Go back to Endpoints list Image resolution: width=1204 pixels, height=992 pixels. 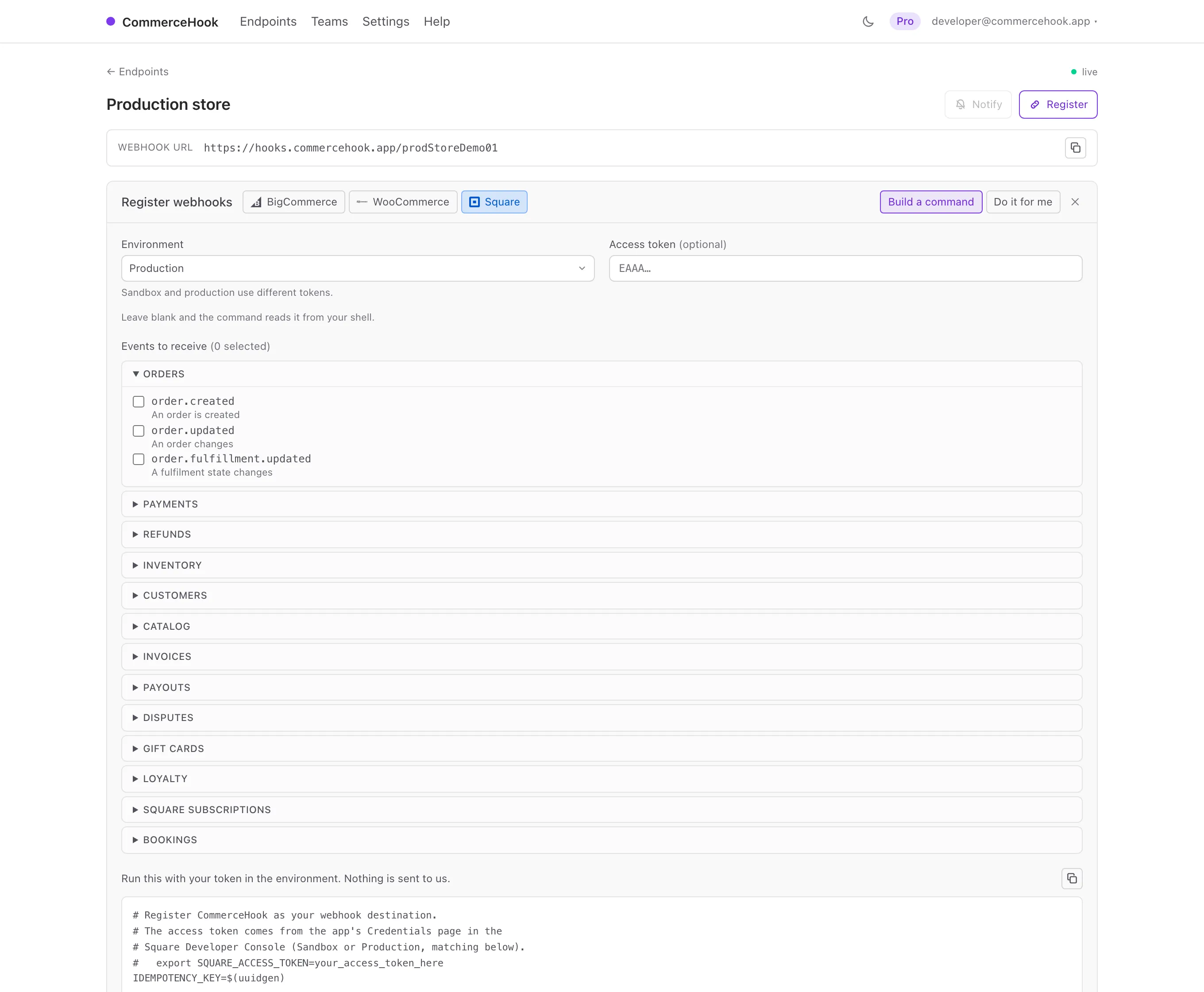point(138,71)
